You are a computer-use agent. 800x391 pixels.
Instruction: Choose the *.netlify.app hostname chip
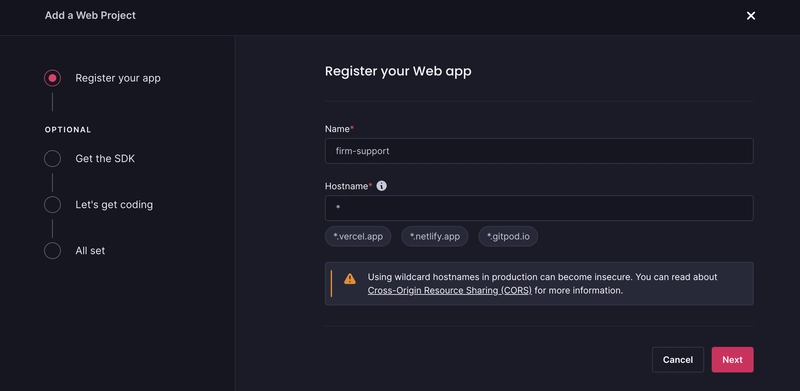pos(435,236)
